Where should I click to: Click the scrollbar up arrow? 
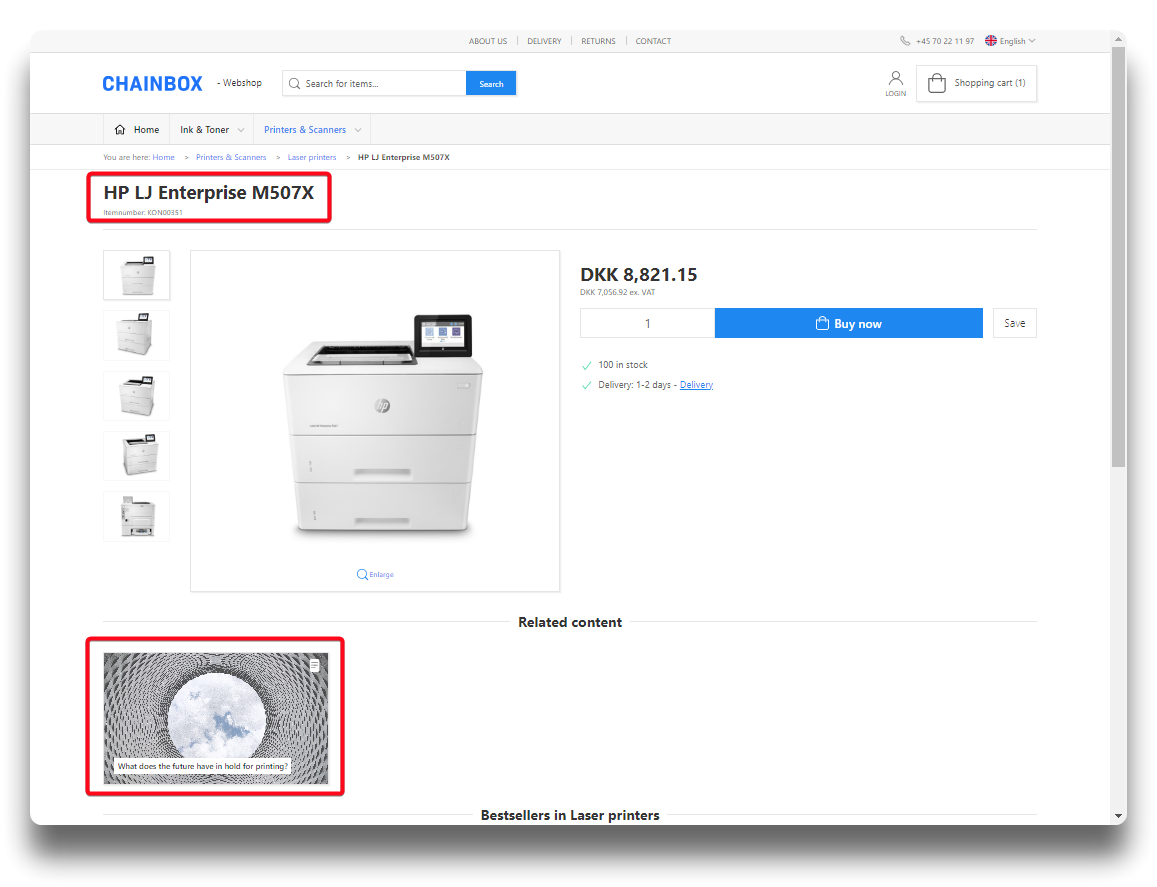[1119, 41]
